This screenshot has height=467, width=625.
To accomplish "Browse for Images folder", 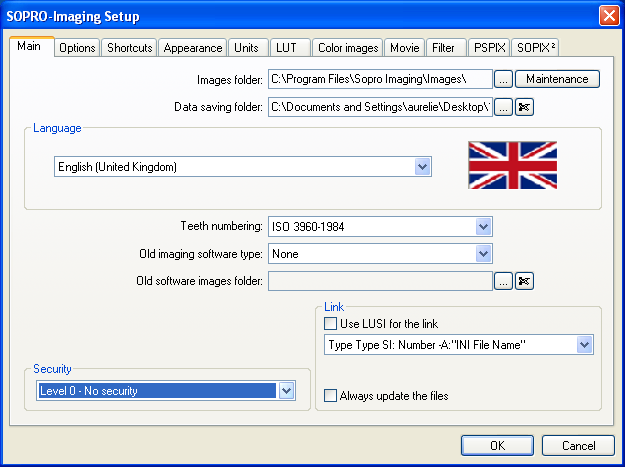I will pos(503,79).
